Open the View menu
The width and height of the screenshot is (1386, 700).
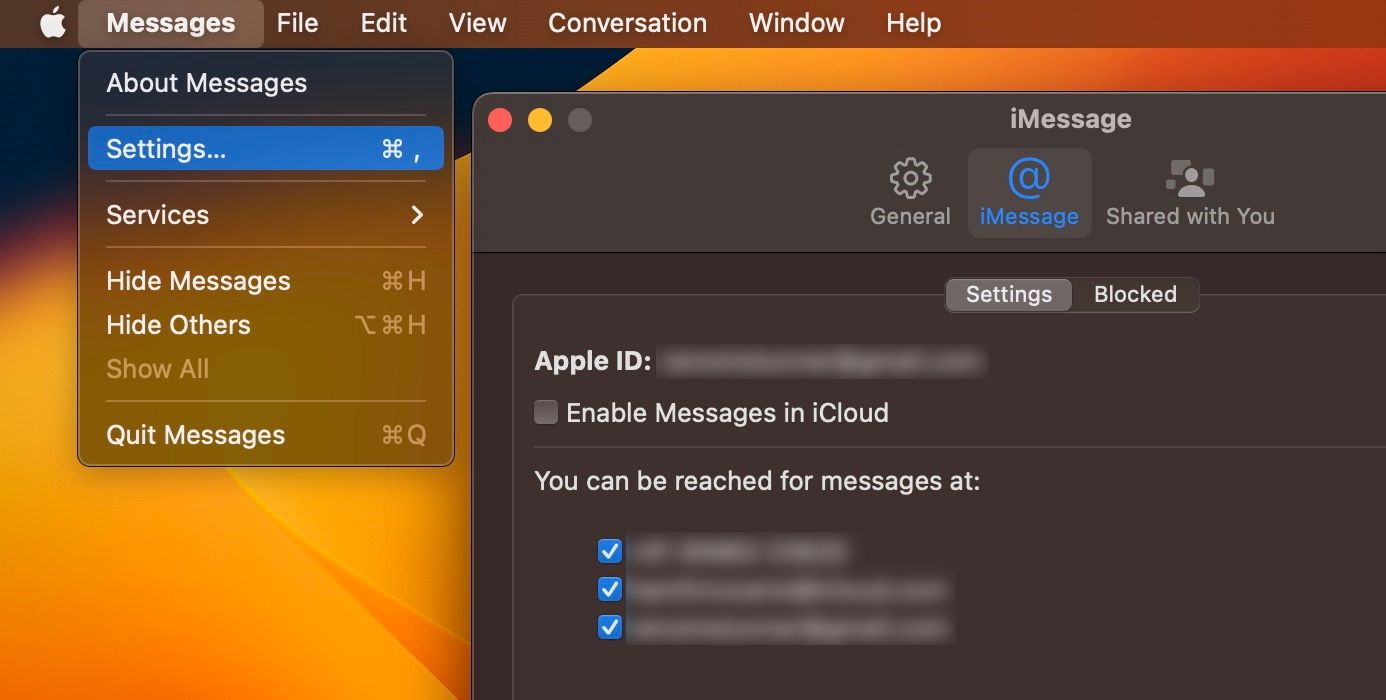tap(477, 22)
